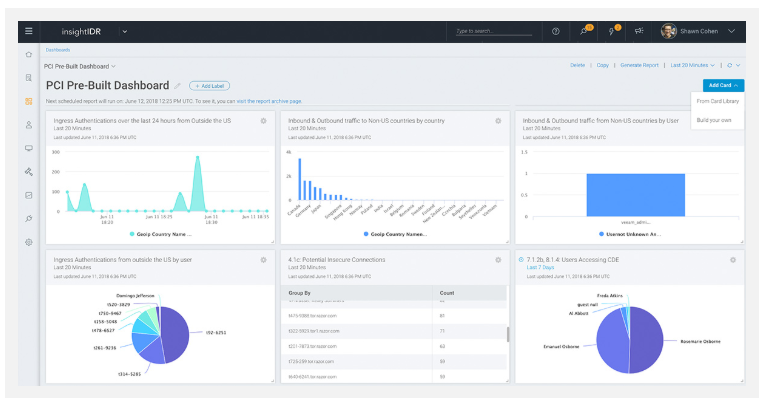Click Last 7 Days link on CDE card

pos(540,267)
